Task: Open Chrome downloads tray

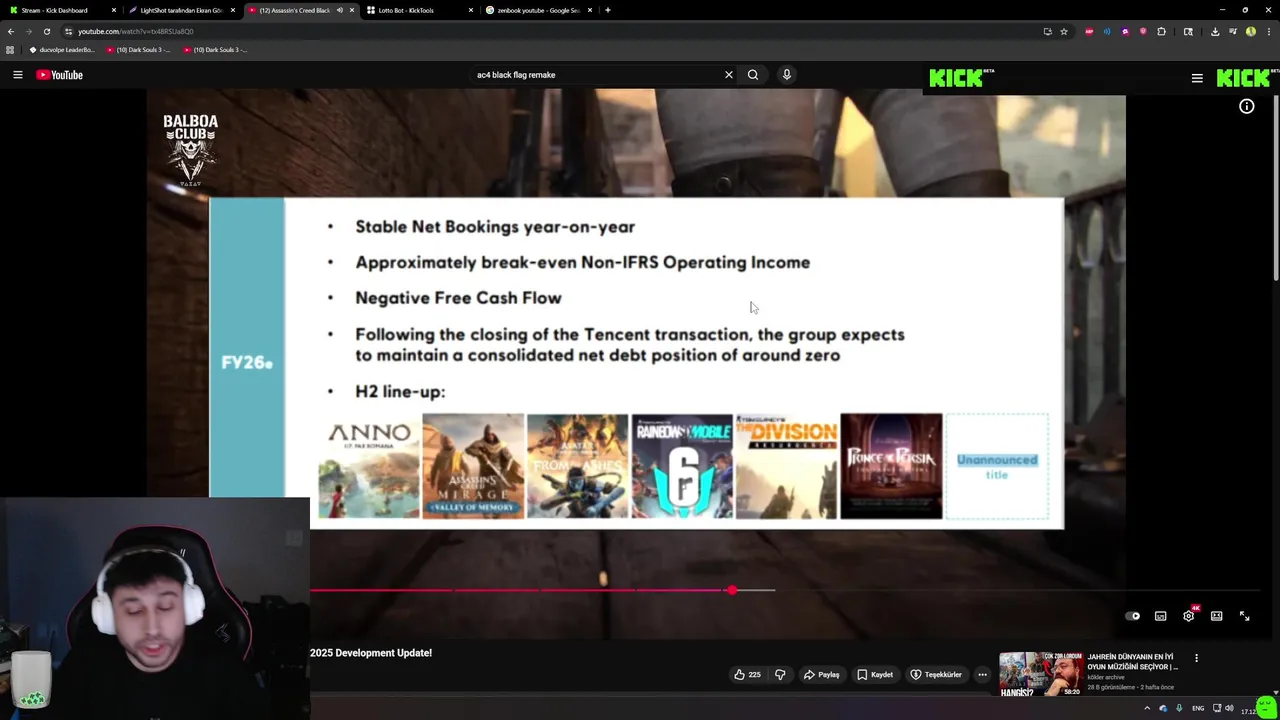Action: [x=1215, y=31]
